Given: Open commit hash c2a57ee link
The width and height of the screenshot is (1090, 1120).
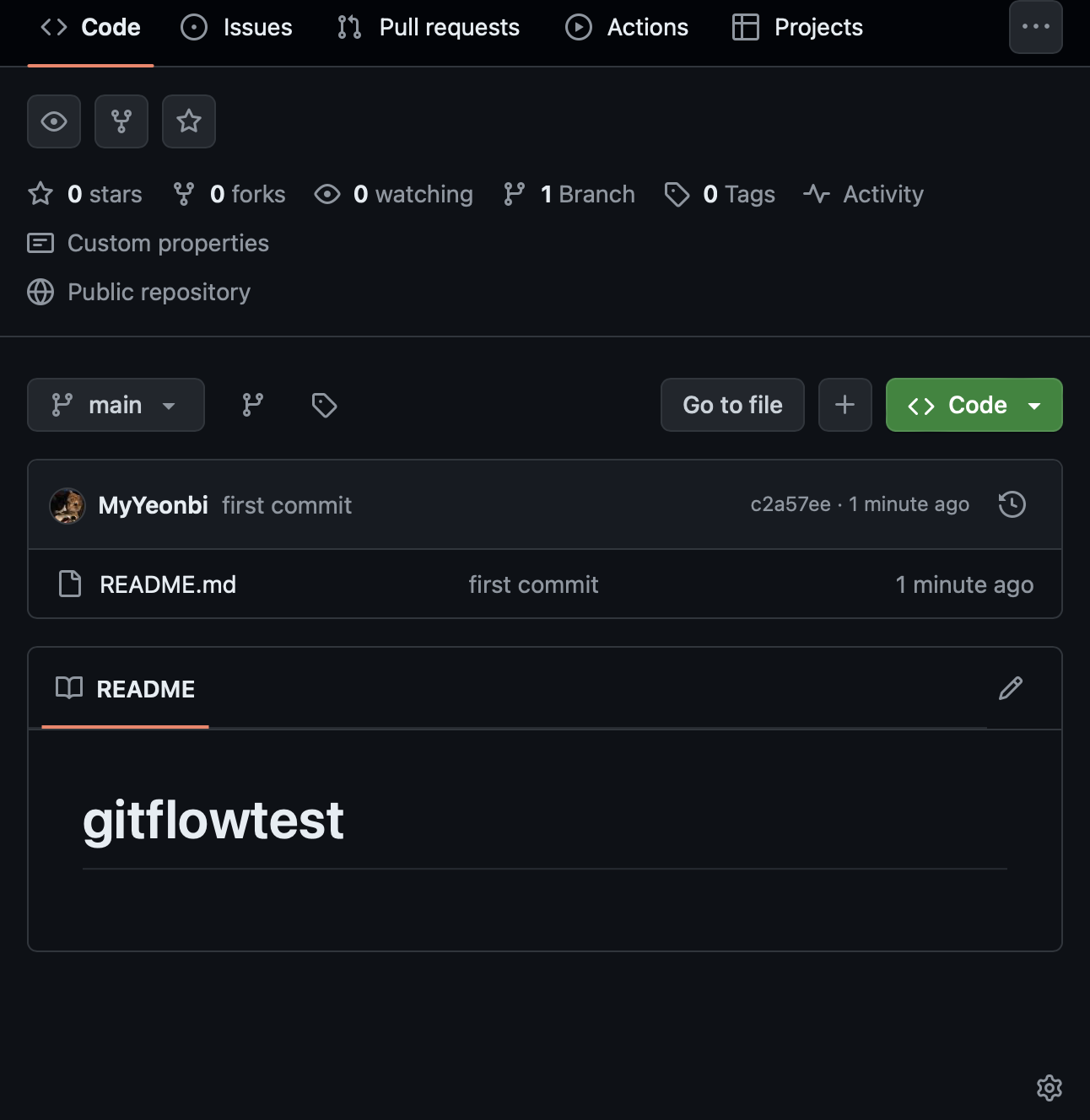Looking at the screenshot, I should [791, 504].
